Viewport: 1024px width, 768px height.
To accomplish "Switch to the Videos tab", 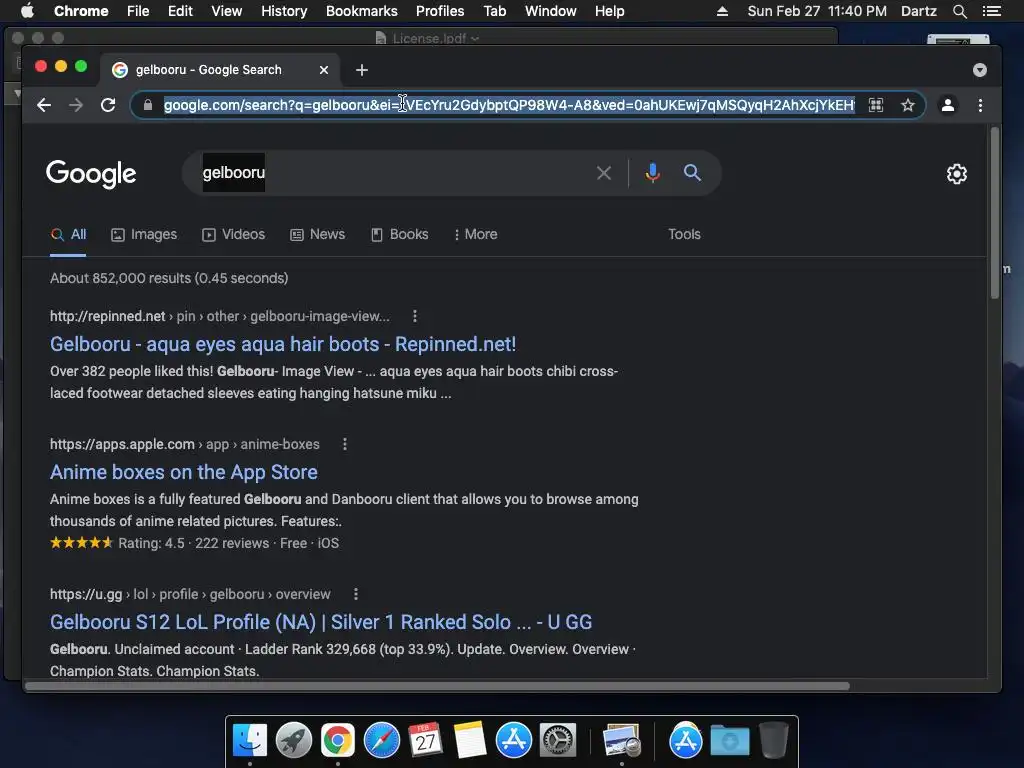I will (x=234, y=234).
